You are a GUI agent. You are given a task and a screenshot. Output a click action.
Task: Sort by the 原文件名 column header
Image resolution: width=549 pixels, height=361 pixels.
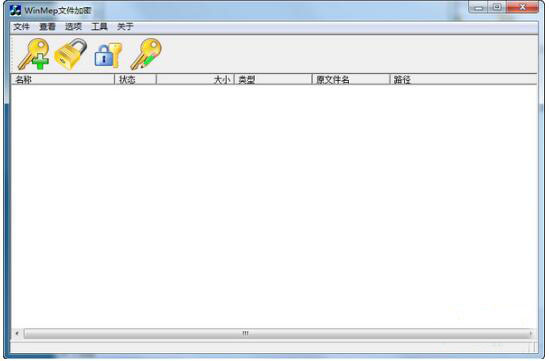coord(351,79)
